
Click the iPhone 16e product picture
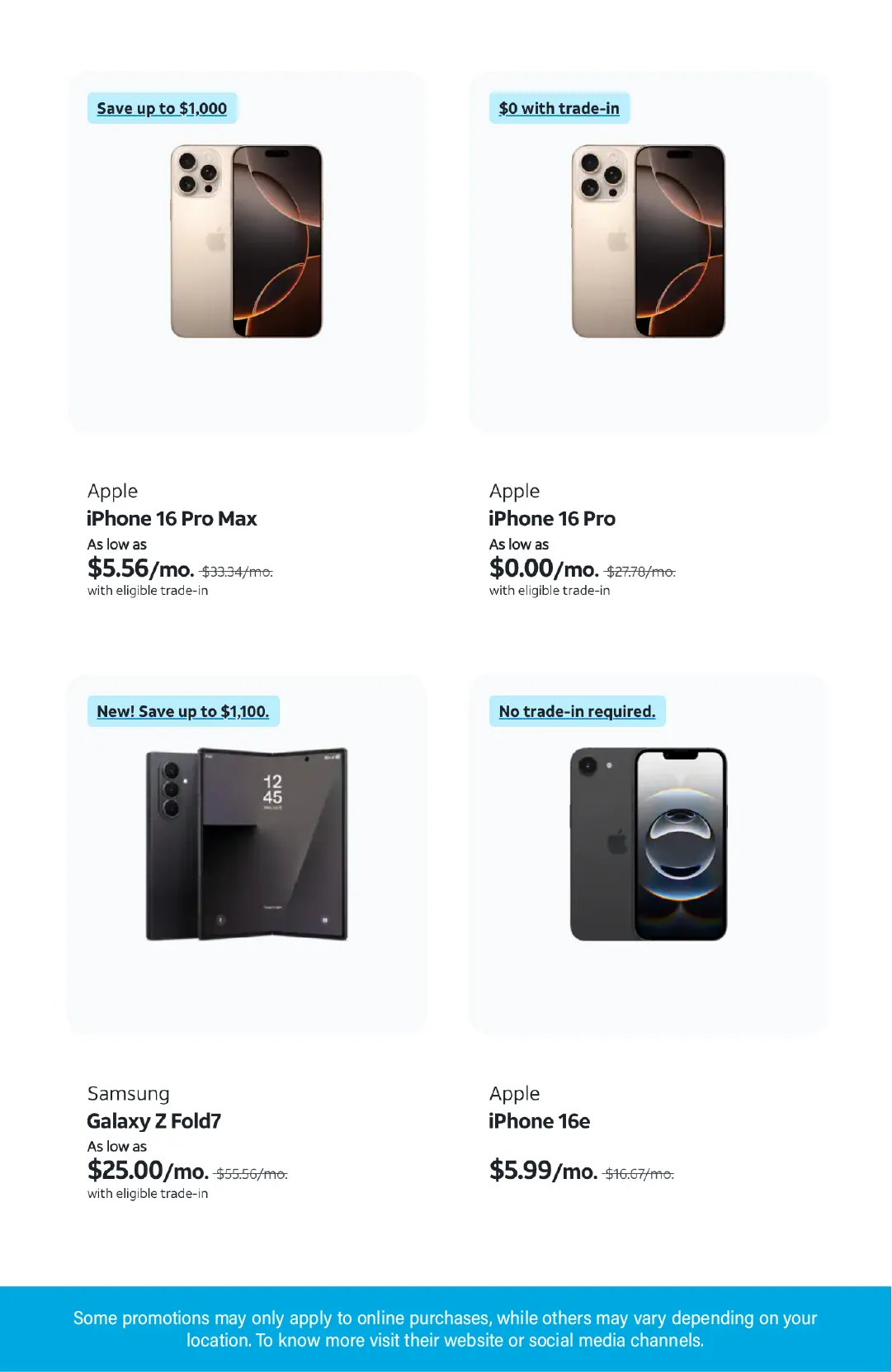click(x=648, y=844)
